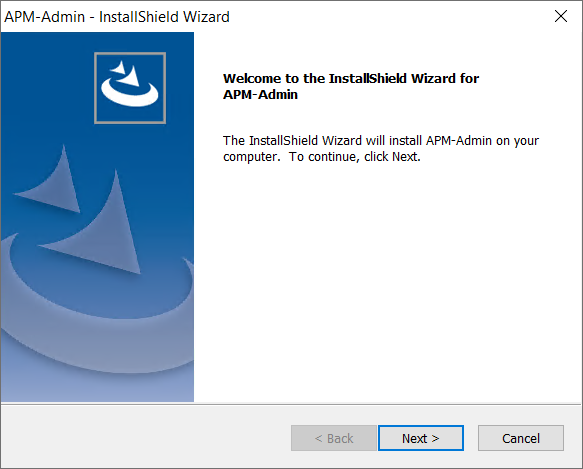Click the framed InstallShield logo icon
583x469 pixels.
[x=130, y=88]
